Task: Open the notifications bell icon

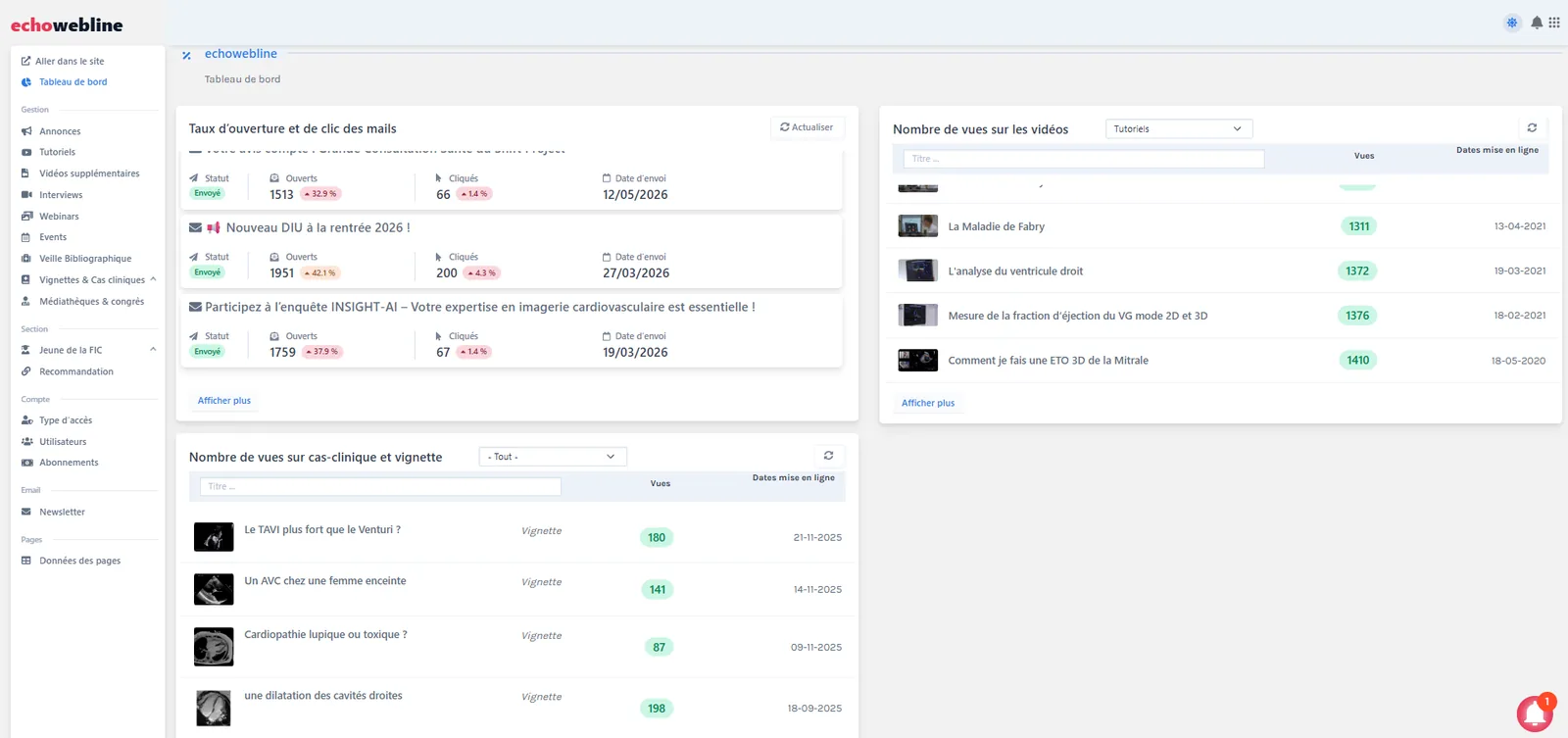Action: [x=1537, y=23]
